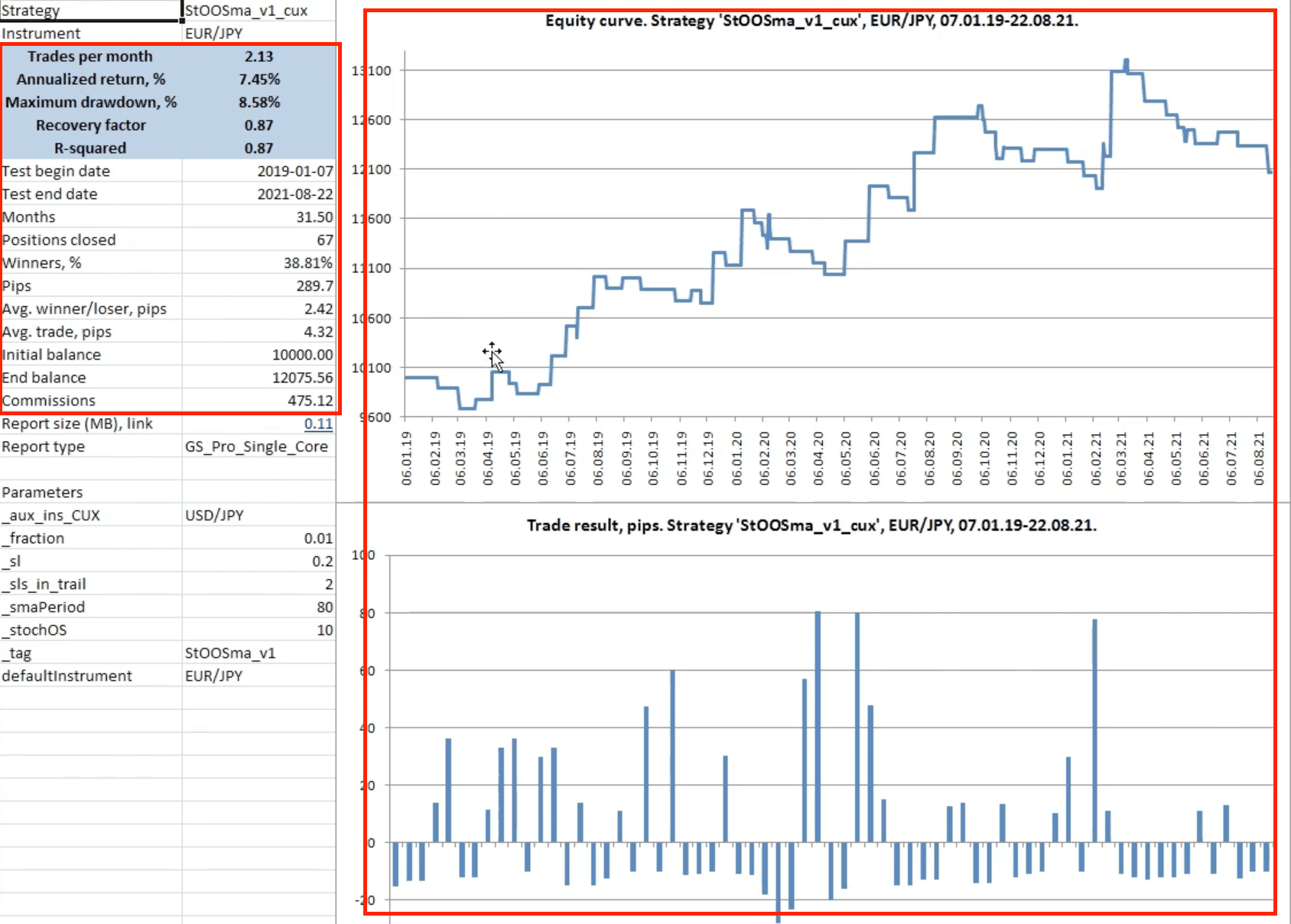Click Commissions value 475.12
Screen dimensions: 1291x924
tap(311, 401)
